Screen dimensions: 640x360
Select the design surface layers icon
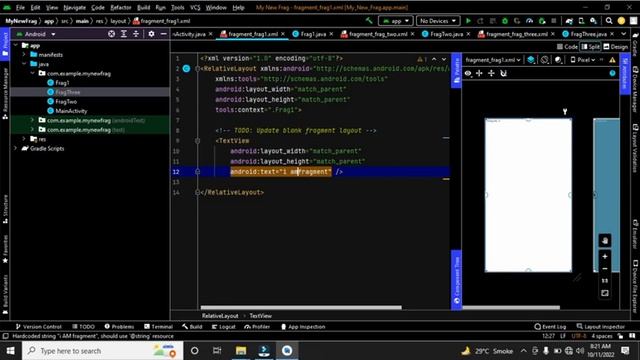click(x=531, y=60)
